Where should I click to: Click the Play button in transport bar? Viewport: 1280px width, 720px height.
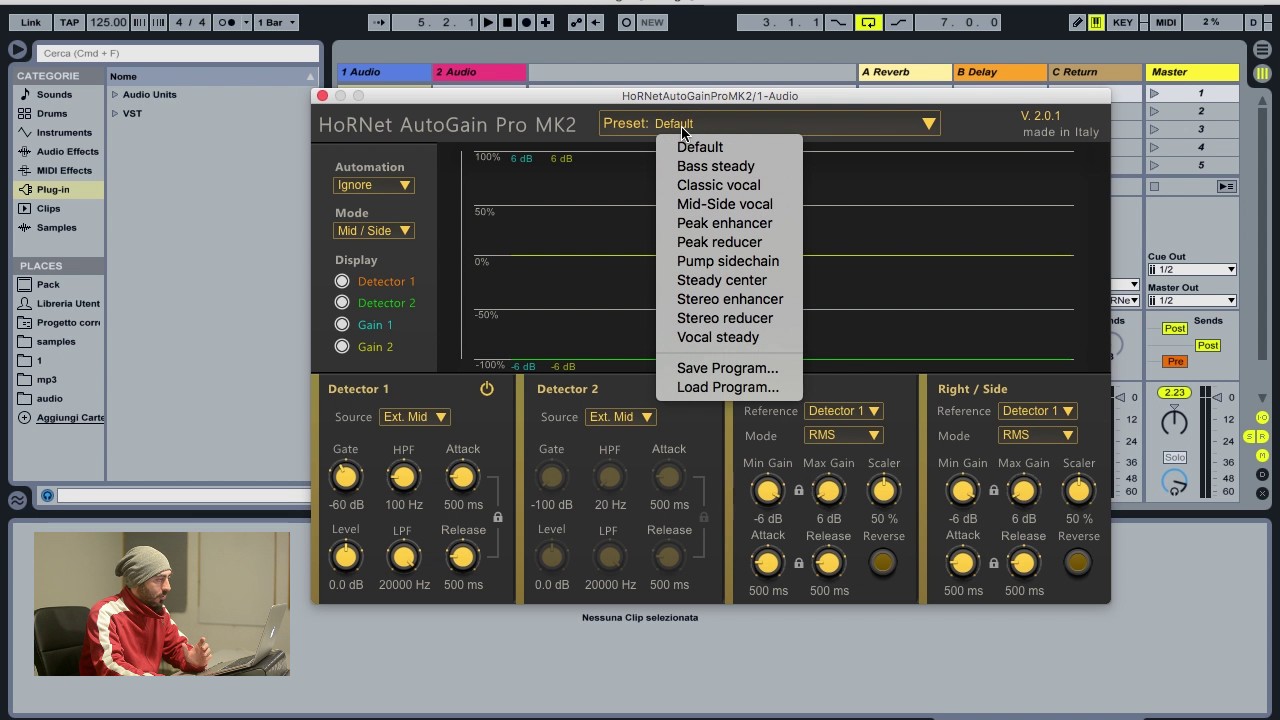pos(488,22)
